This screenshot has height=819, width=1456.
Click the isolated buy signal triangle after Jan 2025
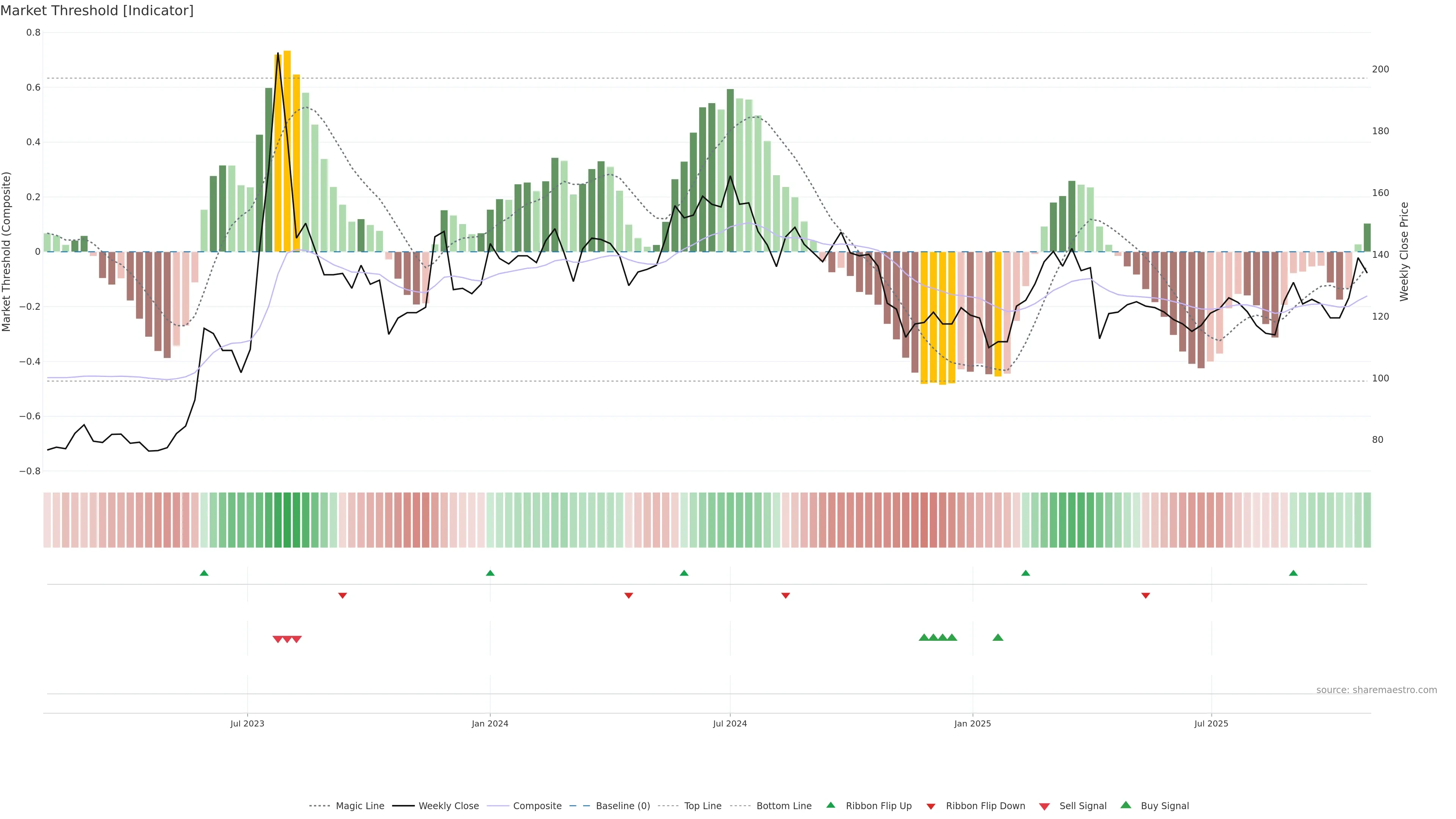point(998,637)
